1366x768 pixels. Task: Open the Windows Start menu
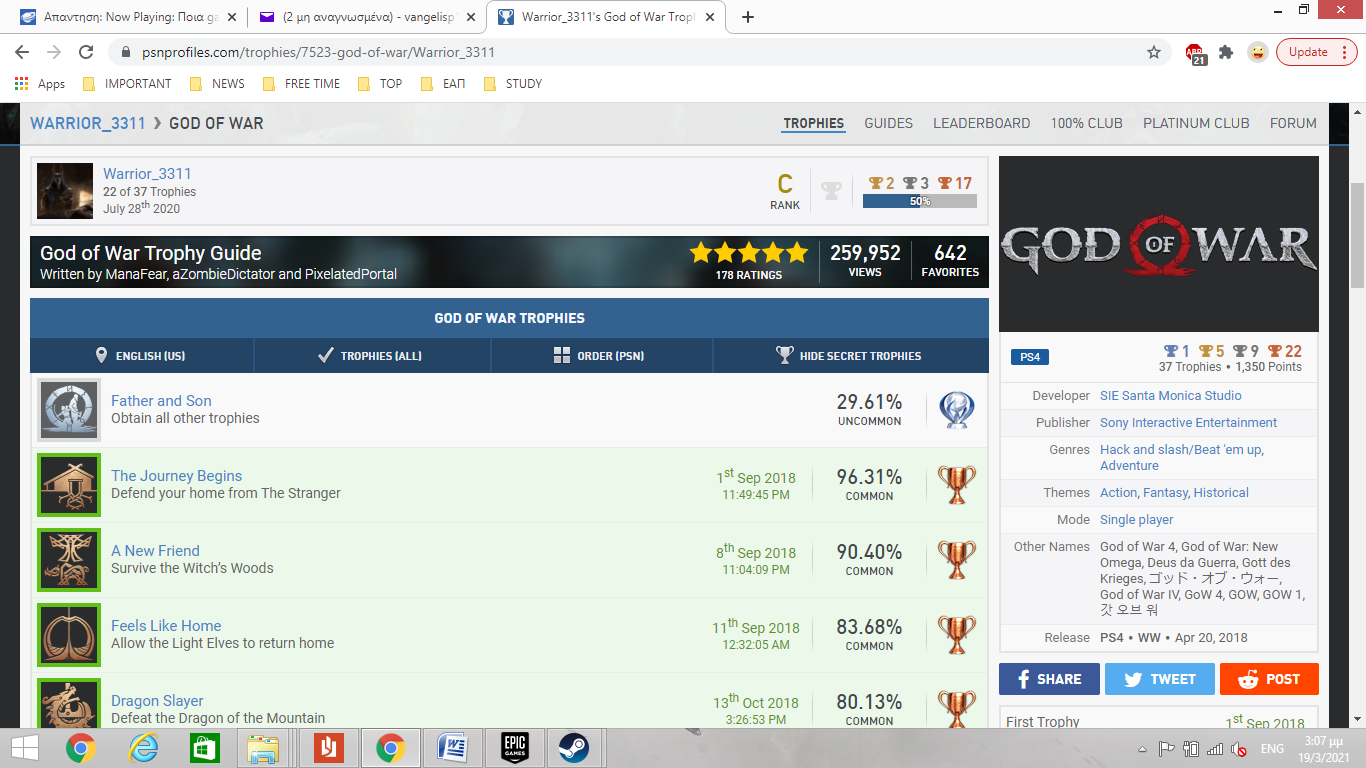pos(24,748)
